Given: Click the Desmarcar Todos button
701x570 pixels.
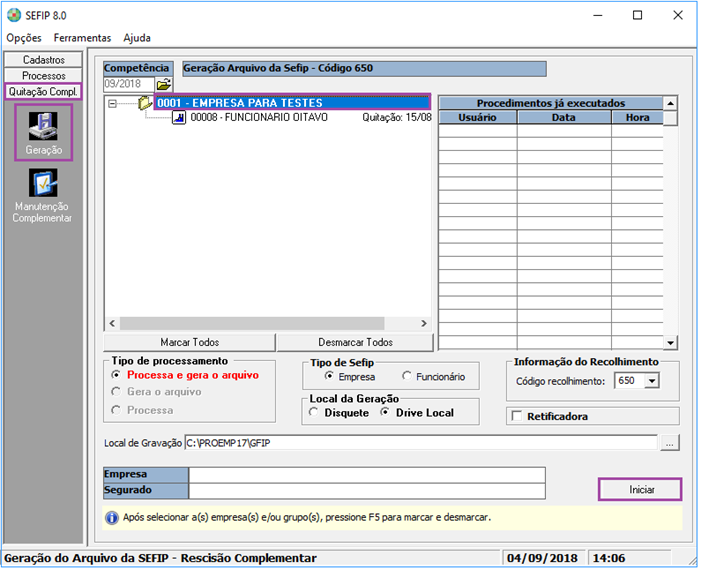Looking at the screenshot, I should (x=355, y=342).
